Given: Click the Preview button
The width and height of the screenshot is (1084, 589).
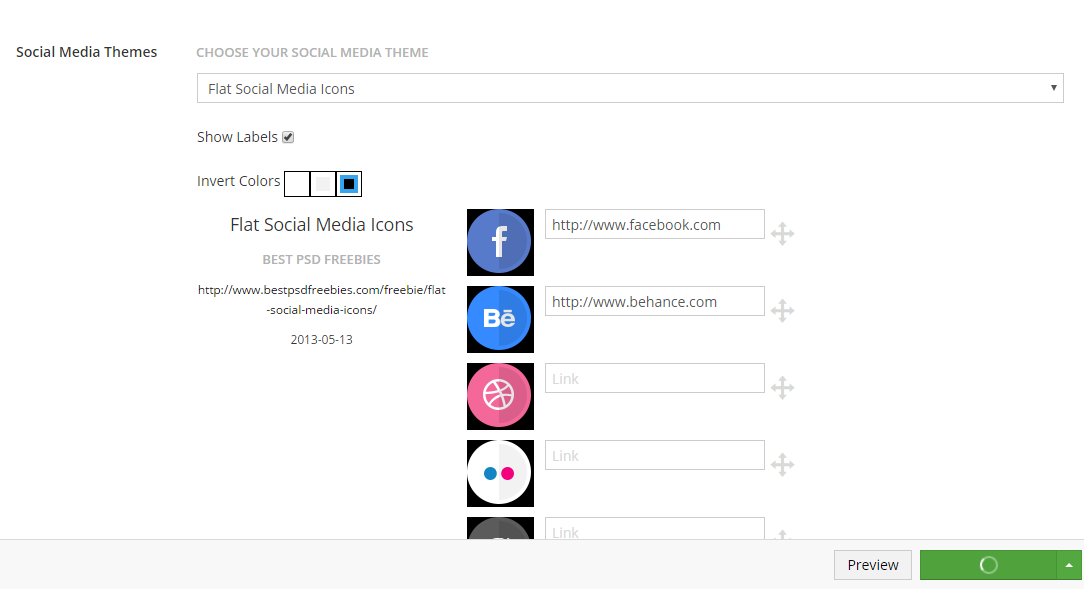Looking at the screenshot, I should pyautogui.click(x=873, y=565).
